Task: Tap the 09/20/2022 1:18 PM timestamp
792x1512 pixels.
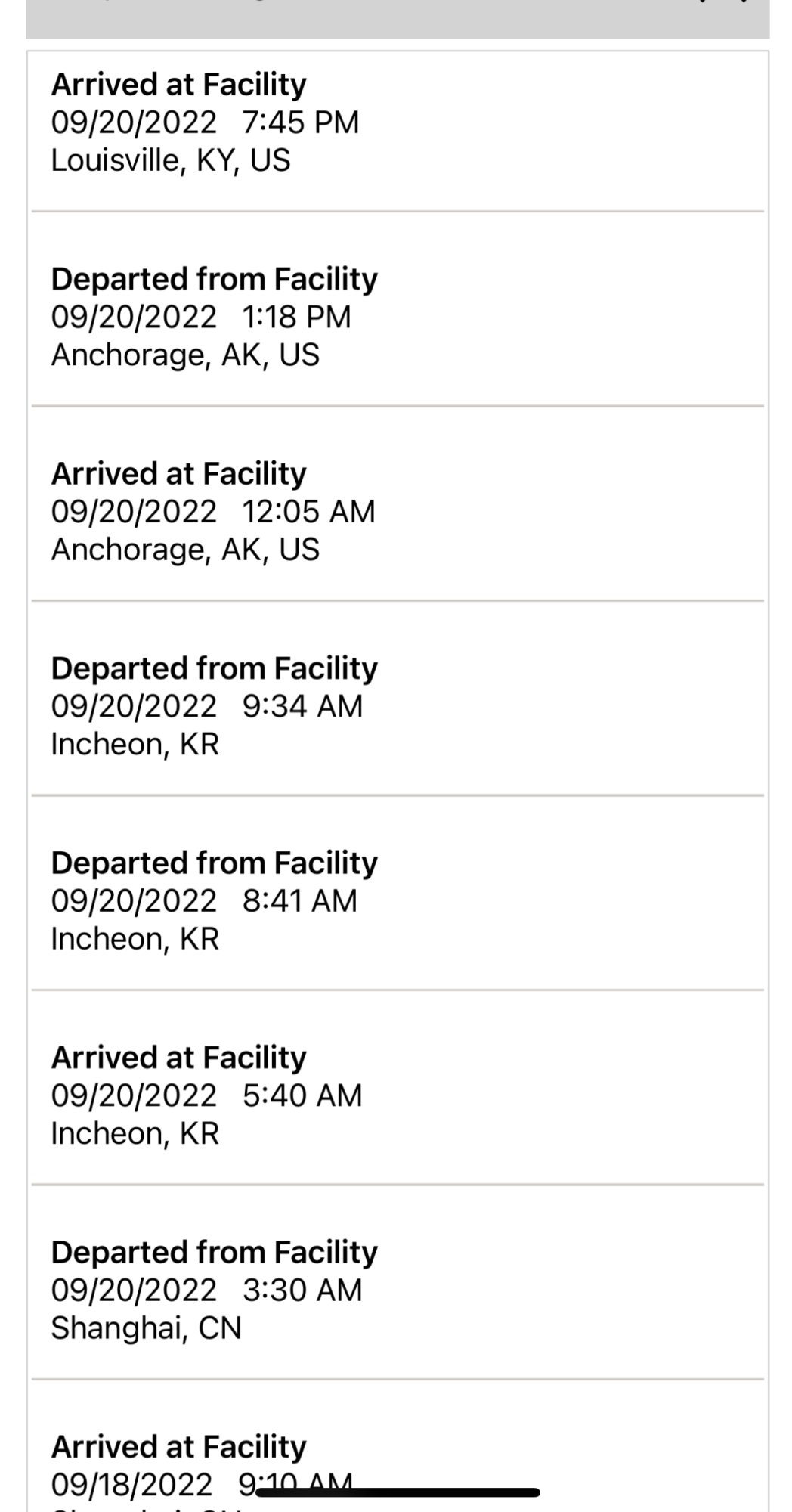Action: point(201,317)
